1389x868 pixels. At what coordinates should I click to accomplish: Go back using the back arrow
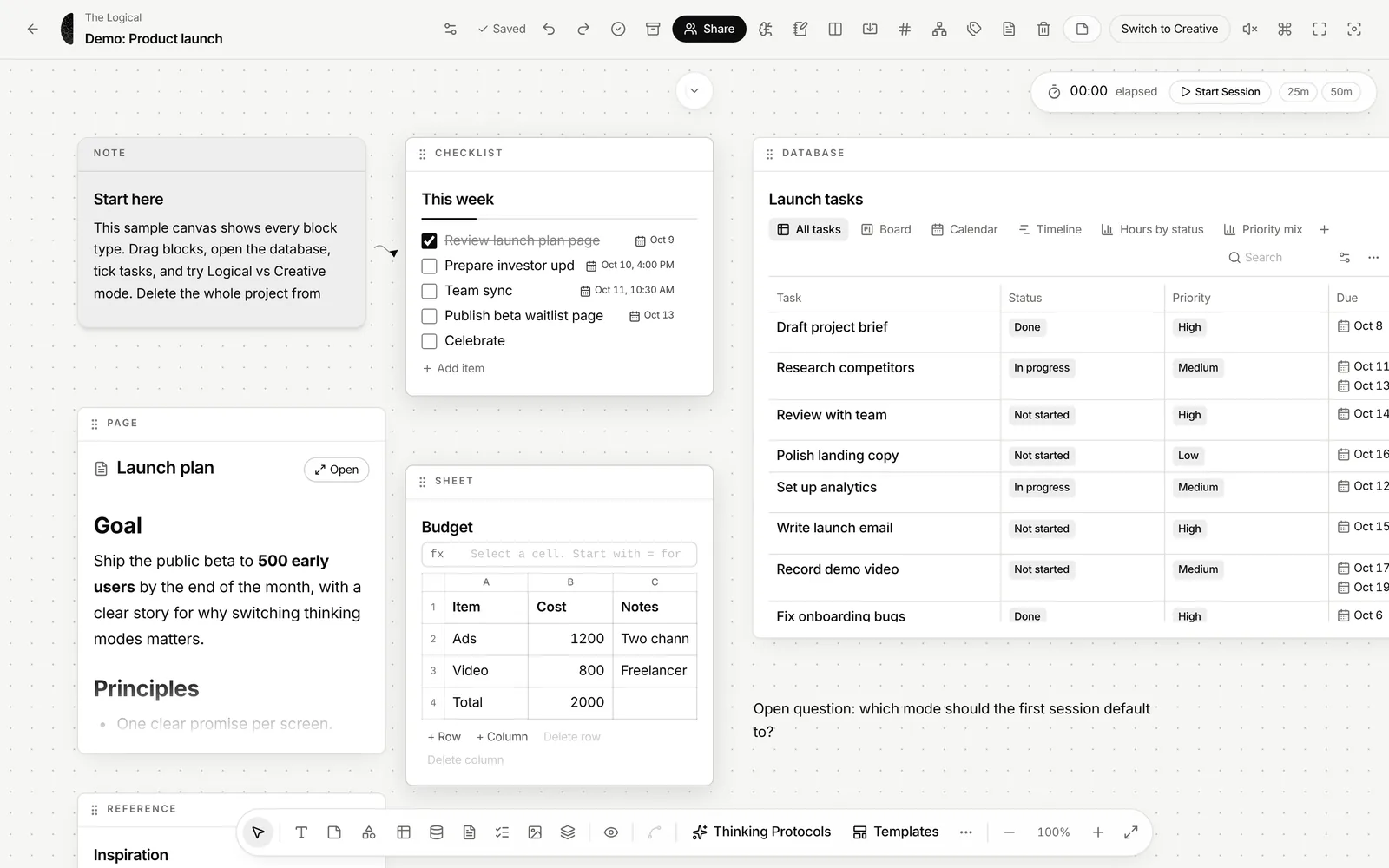(33, 29)
